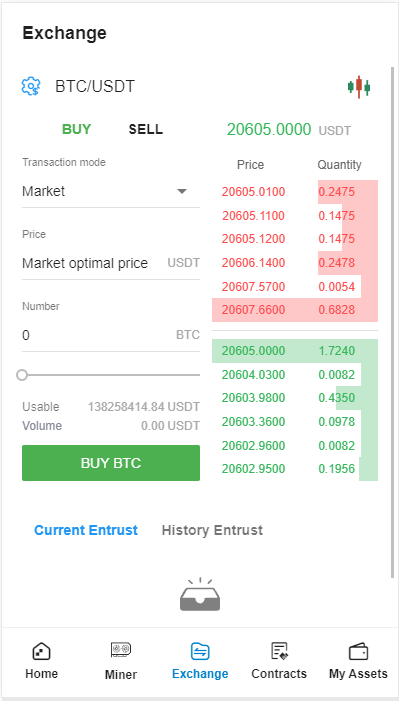
Task: Select the Exchange icon in bottom bar
Action: 200,651
